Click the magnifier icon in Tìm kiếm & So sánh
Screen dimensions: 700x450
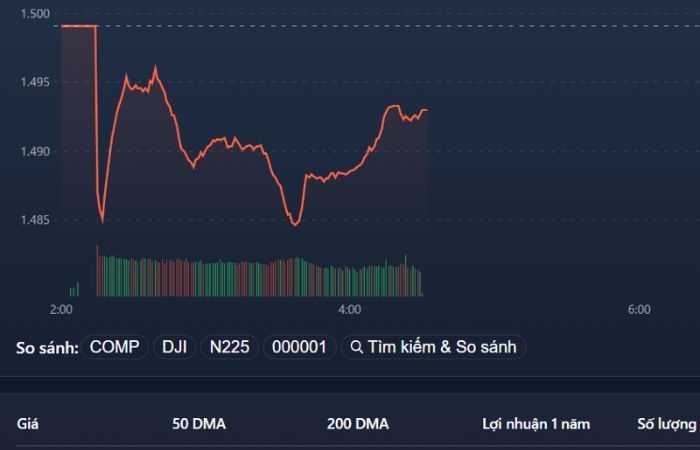[355, 347]
